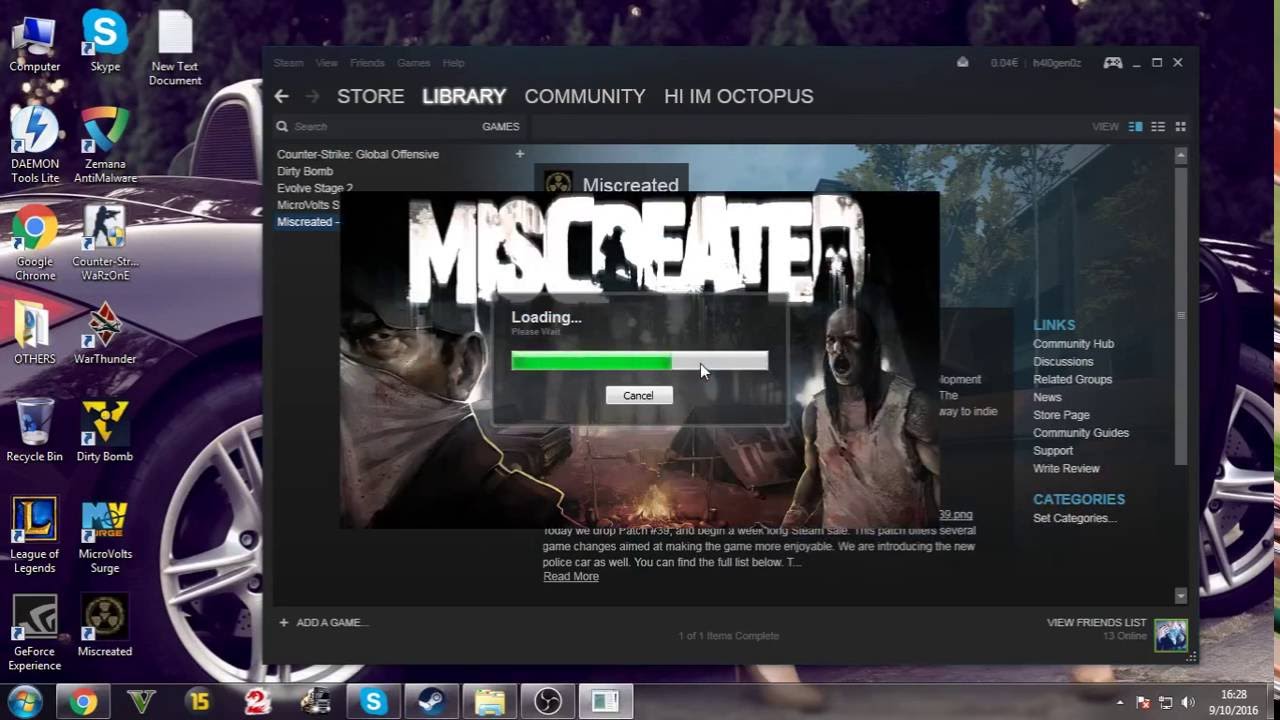This screenshot has width=1280, height=720.
Task: Click the friends list avatar thumbnail
Action: coord(1171,635)
